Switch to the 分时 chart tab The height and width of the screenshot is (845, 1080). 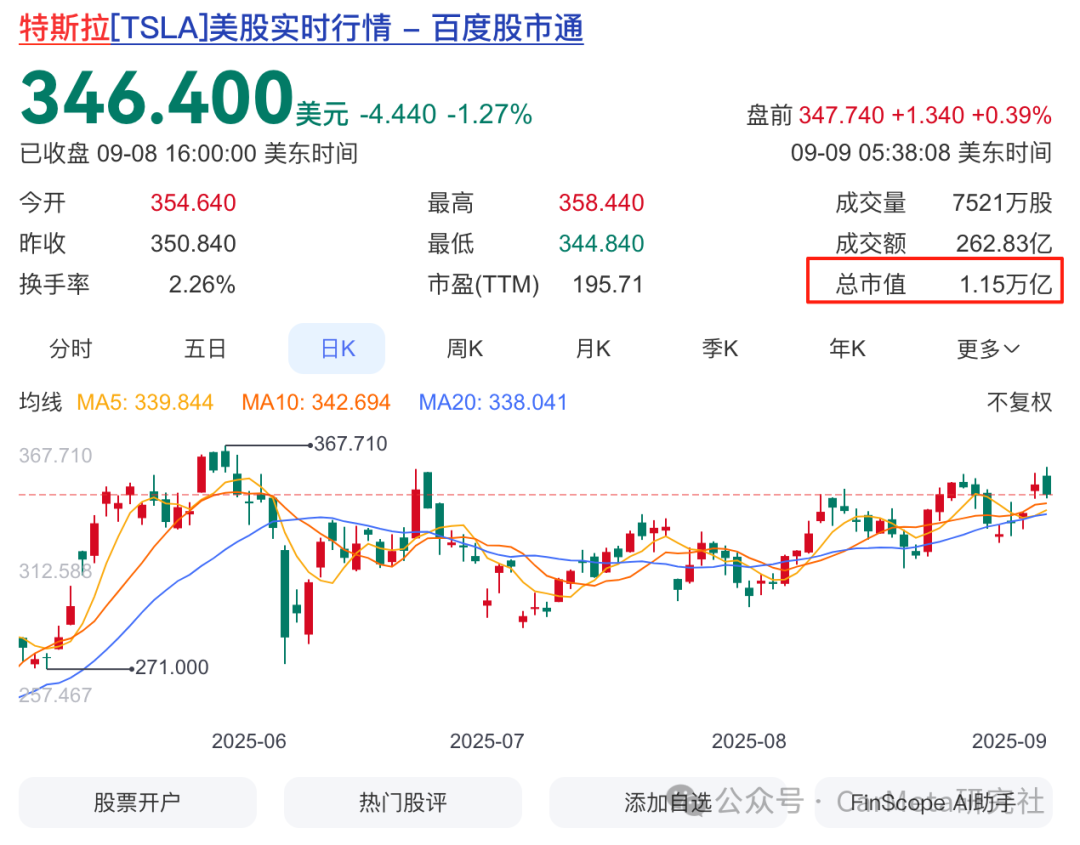pos(70,348)
